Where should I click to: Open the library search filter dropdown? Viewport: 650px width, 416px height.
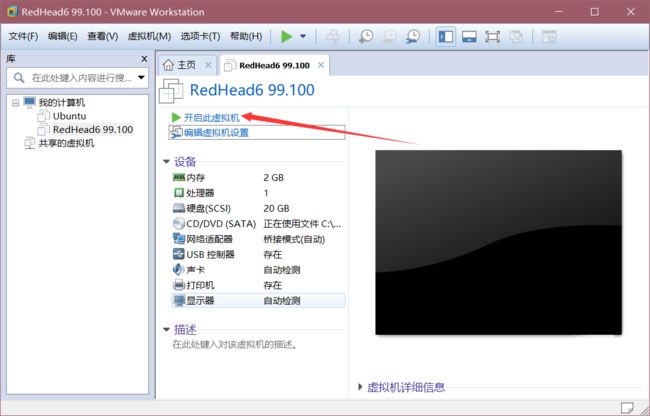141,77
